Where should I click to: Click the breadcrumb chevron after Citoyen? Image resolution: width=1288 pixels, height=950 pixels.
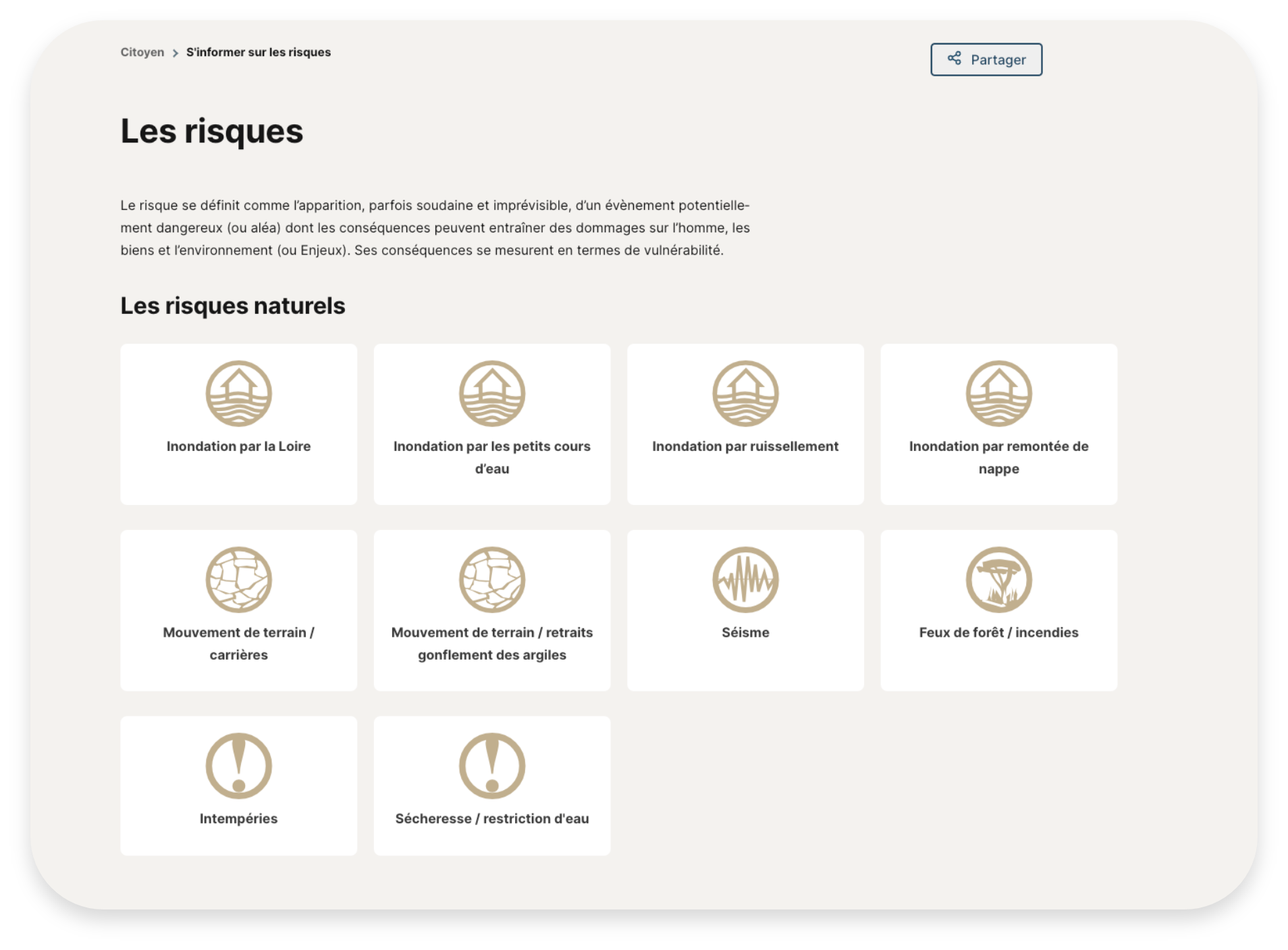click(176, 53)
